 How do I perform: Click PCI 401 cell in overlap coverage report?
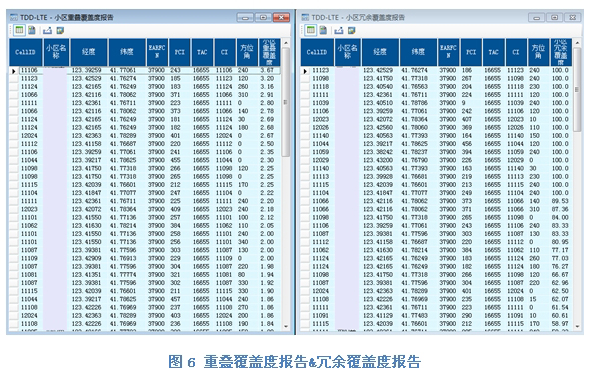[x=175, y=135]
